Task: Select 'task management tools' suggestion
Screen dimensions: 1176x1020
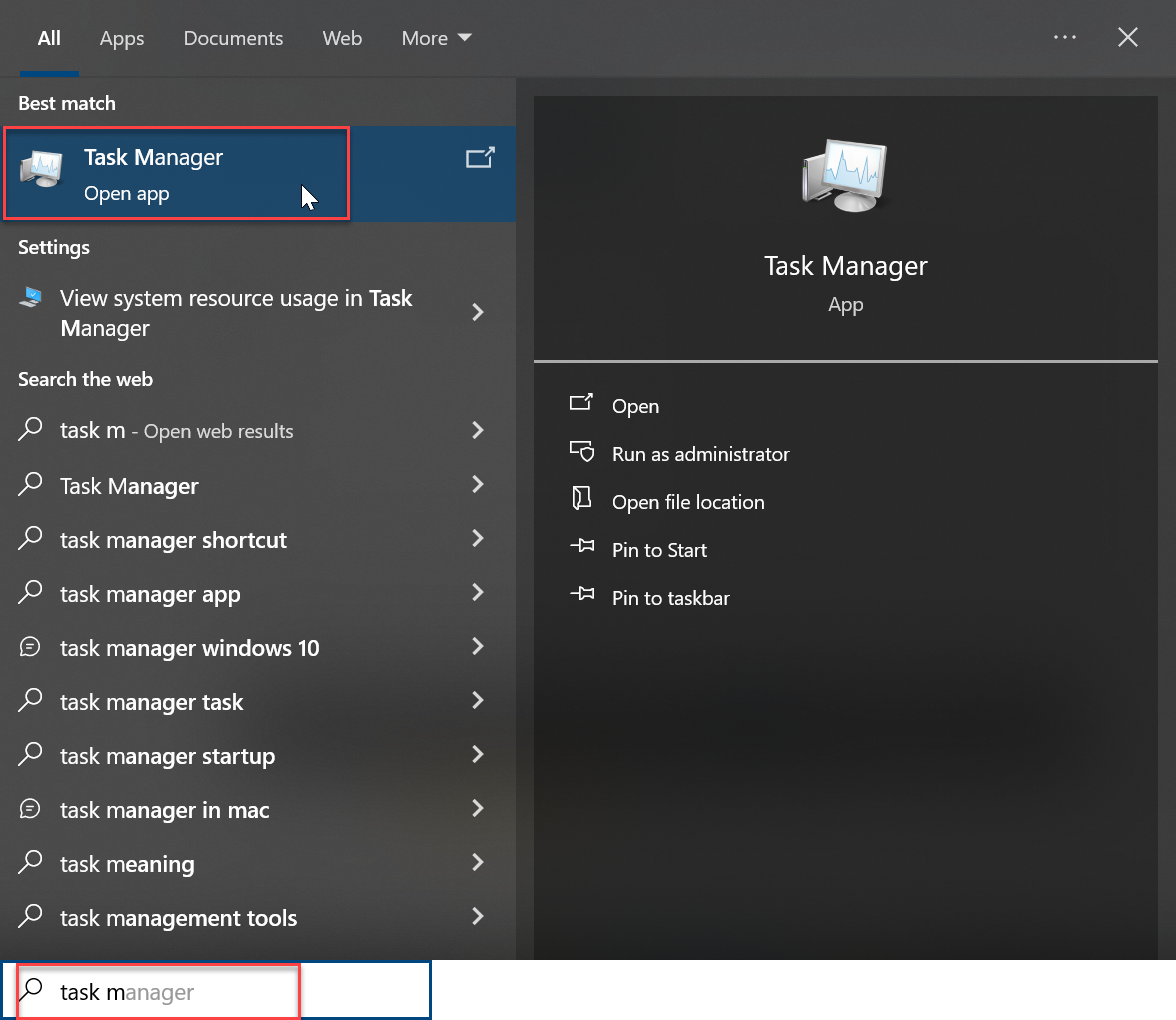Action: [x=258, y=917]
